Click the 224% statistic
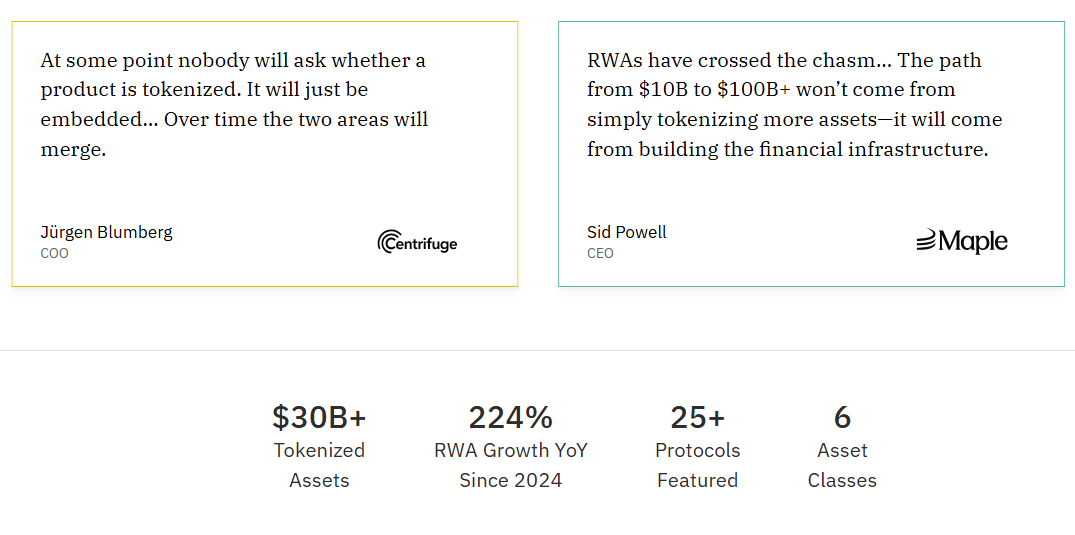1075x535 pixels. point(510,417)
